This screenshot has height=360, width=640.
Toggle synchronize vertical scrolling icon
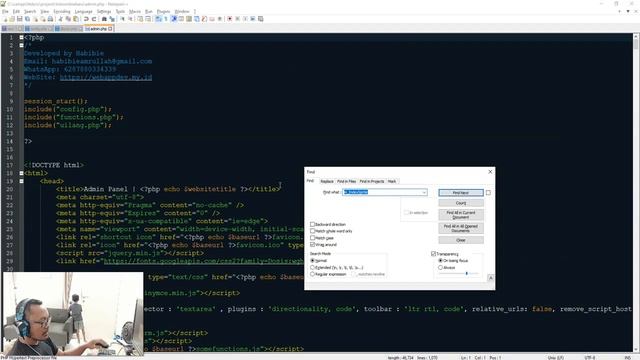140,19
